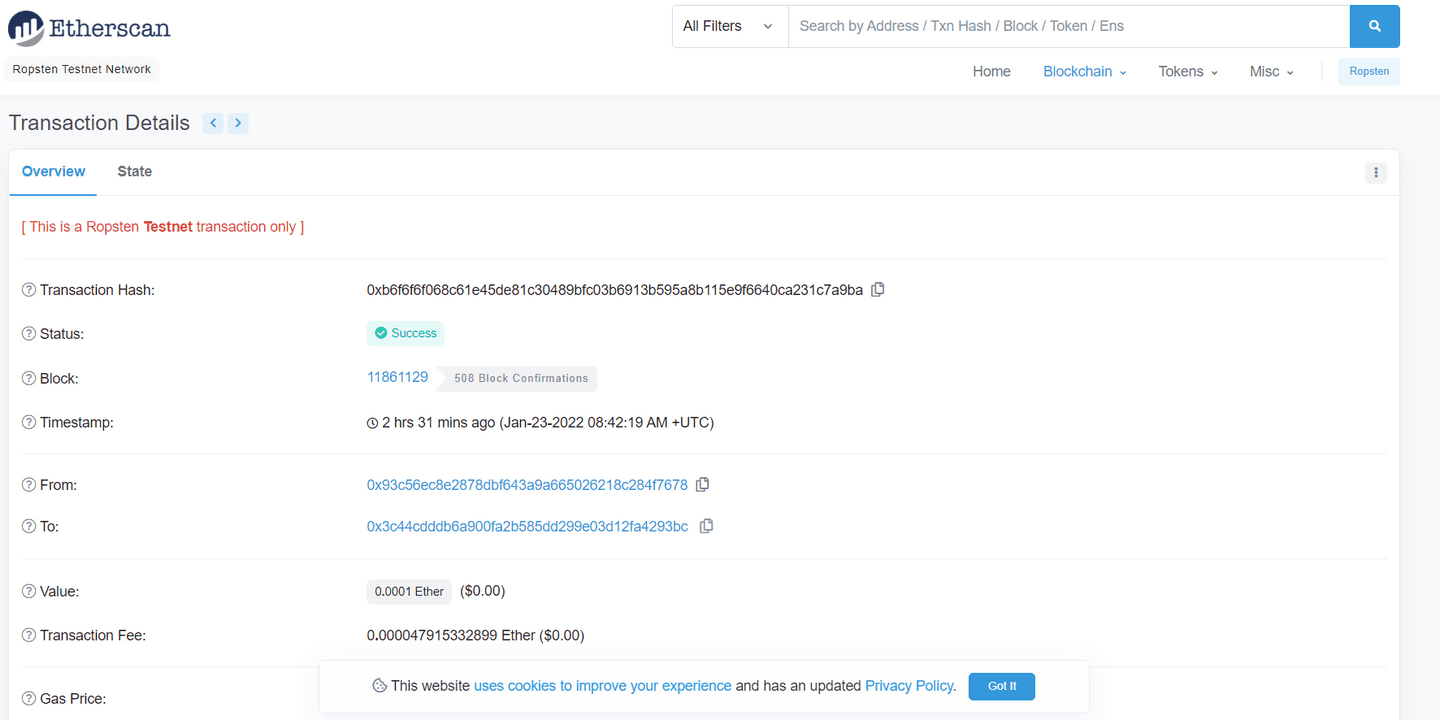
Task: Open the Home page
Action: coord(992,71)
